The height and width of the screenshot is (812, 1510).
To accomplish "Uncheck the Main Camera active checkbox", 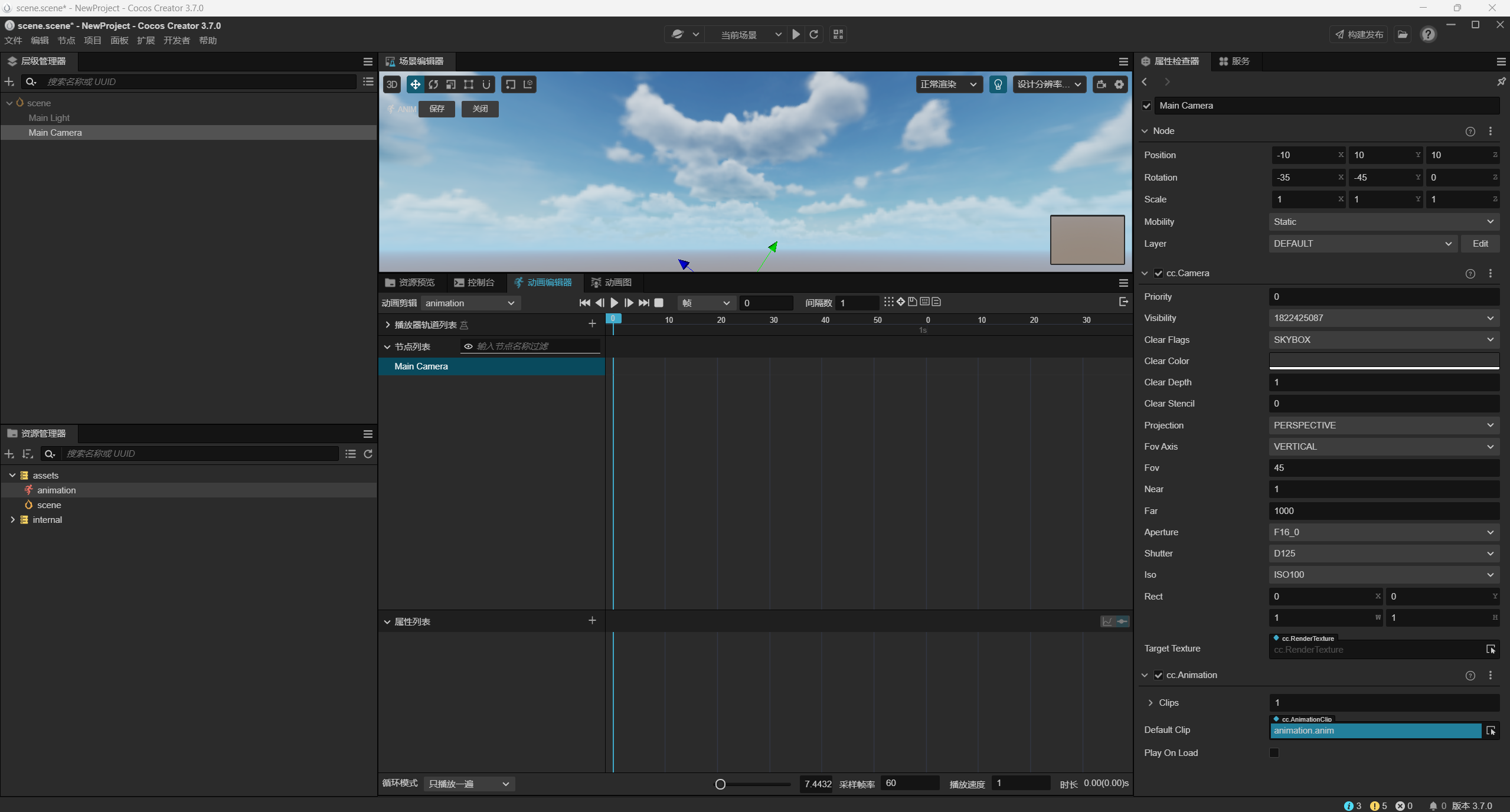I will [1146, 106].
